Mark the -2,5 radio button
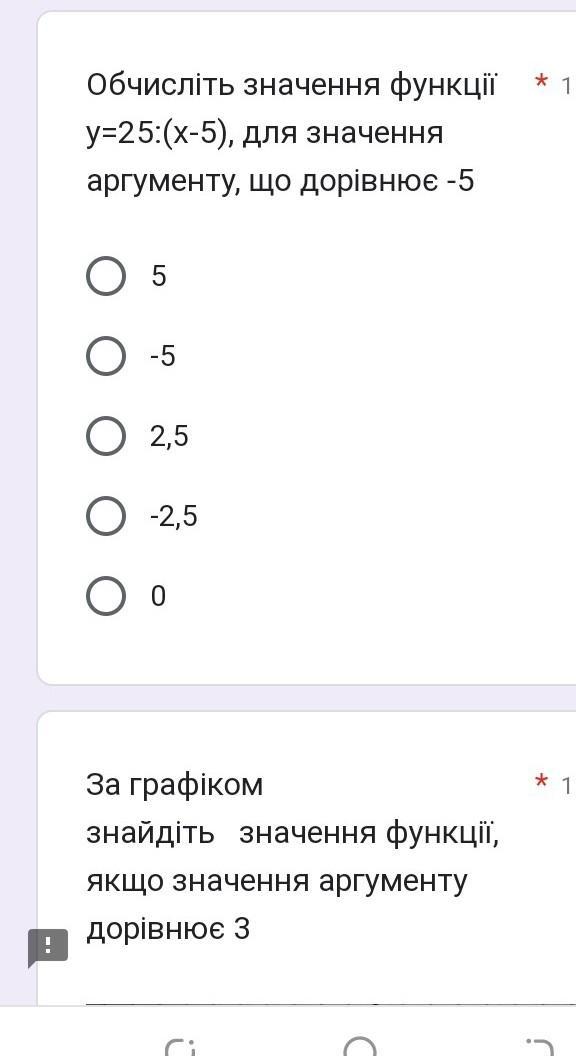 [106, 516]
